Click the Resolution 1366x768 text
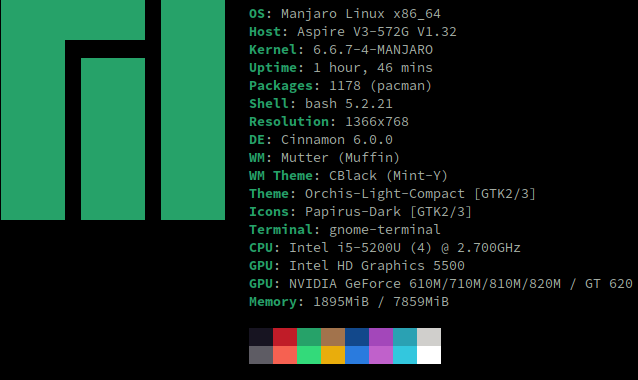The image size is (638, 380). tap(329, 122)
